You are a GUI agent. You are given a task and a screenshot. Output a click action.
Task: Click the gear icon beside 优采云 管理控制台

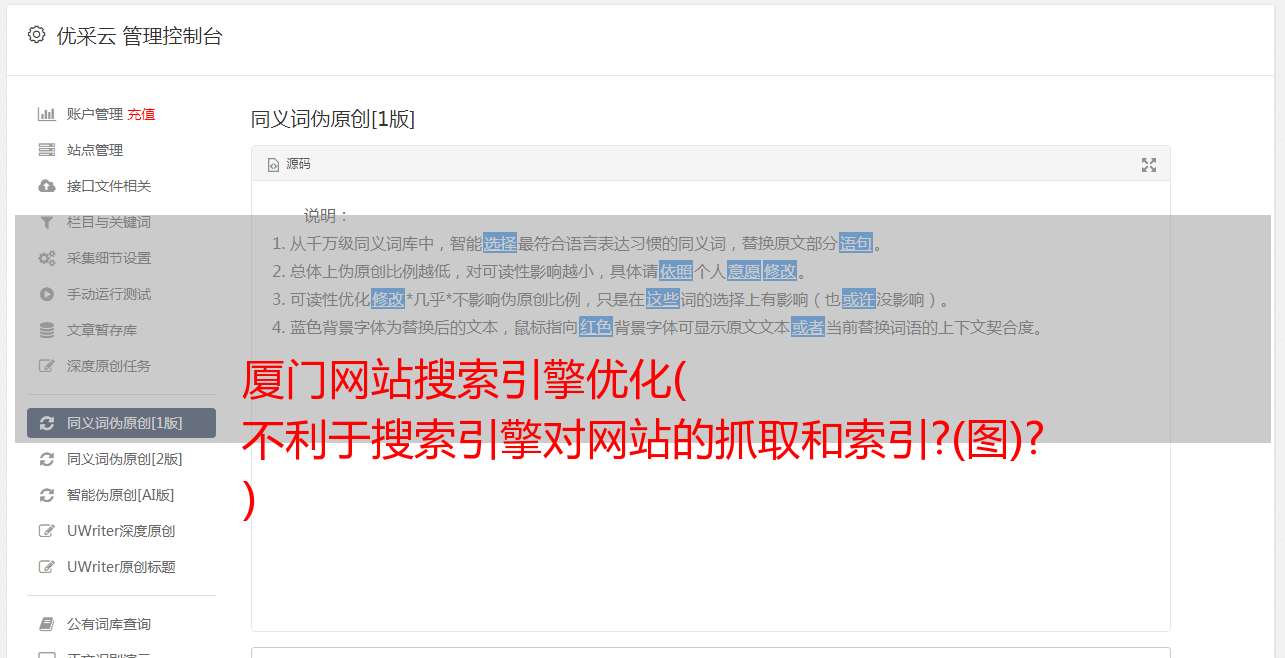point(37,35)
